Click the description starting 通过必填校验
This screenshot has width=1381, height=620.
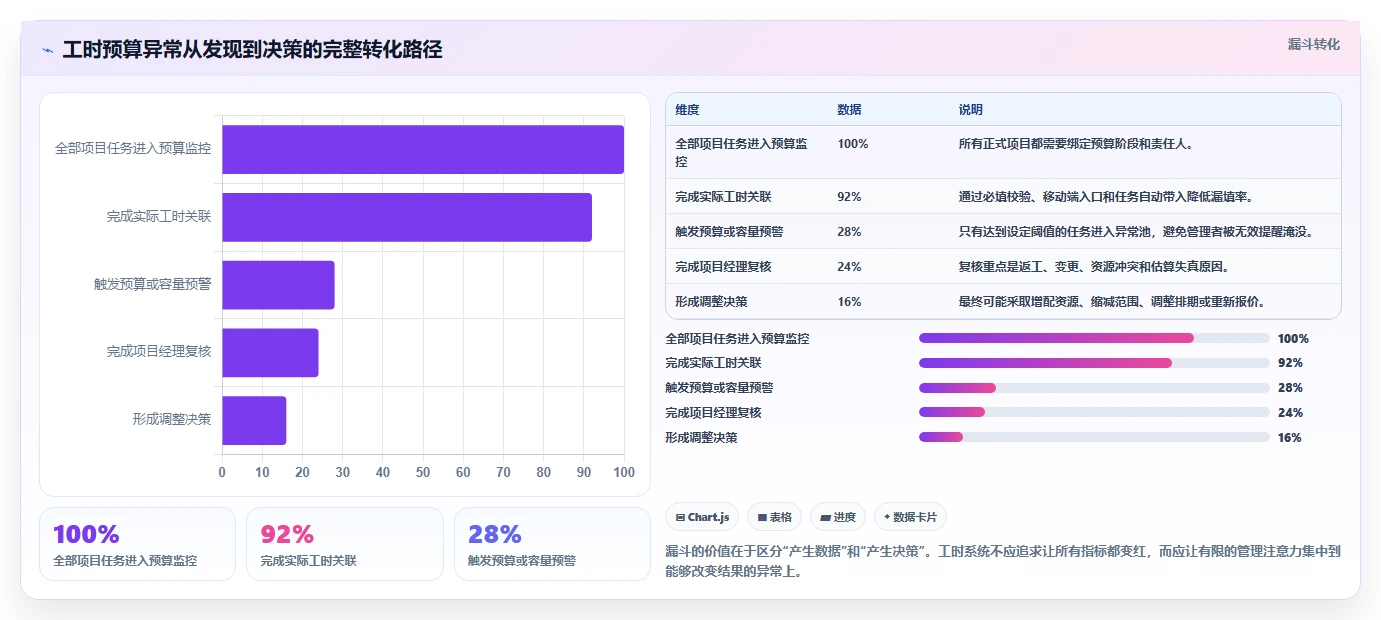(x=1106, y=197)
